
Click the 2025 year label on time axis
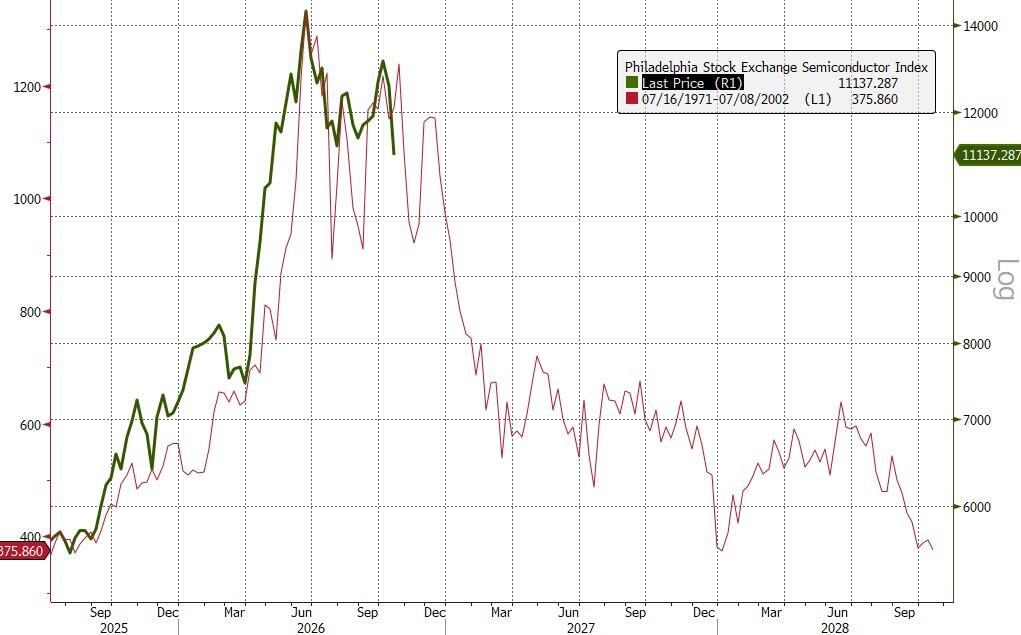(114, 628)
